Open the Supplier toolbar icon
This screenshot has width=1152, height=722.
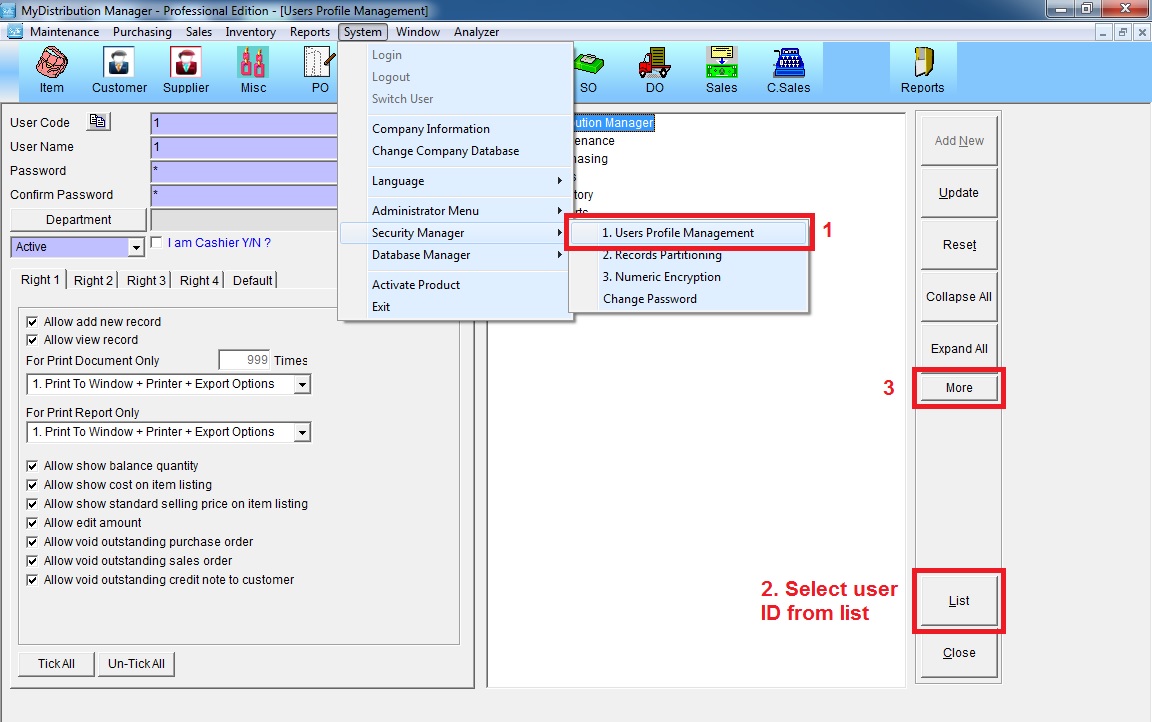[186, 70]
